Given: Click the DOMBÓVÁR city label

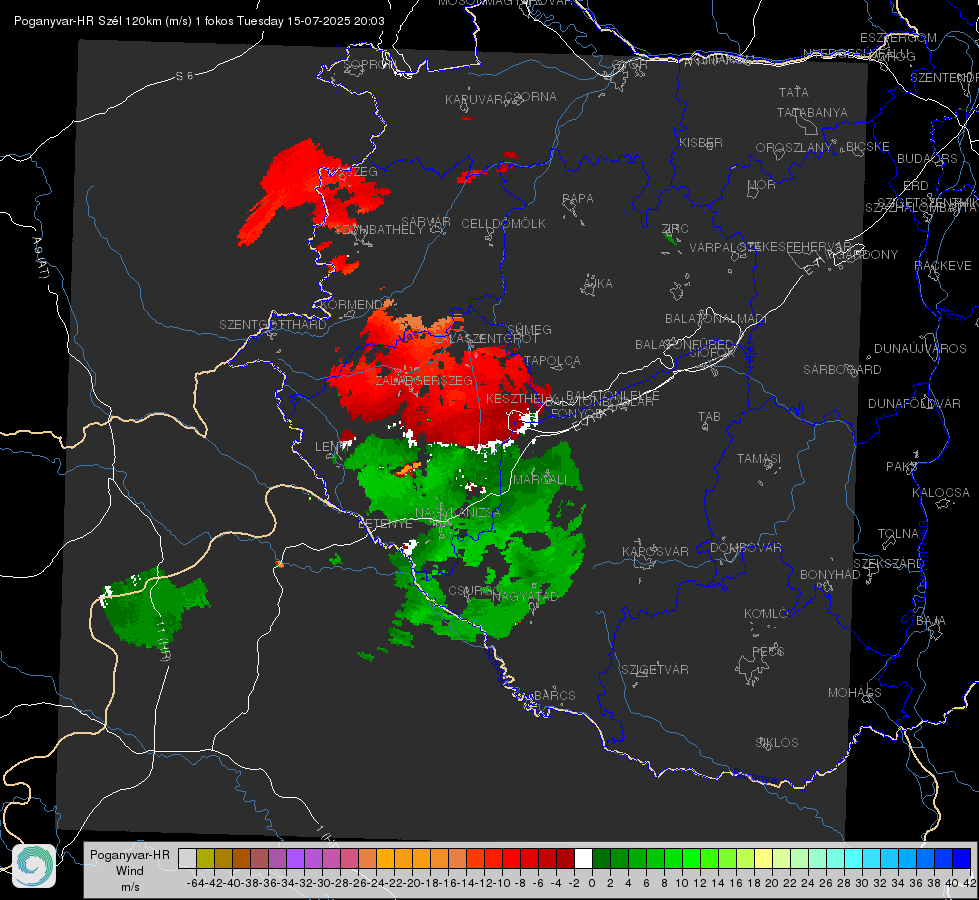Looking at the screenshot, I should (x=745, y=548).
